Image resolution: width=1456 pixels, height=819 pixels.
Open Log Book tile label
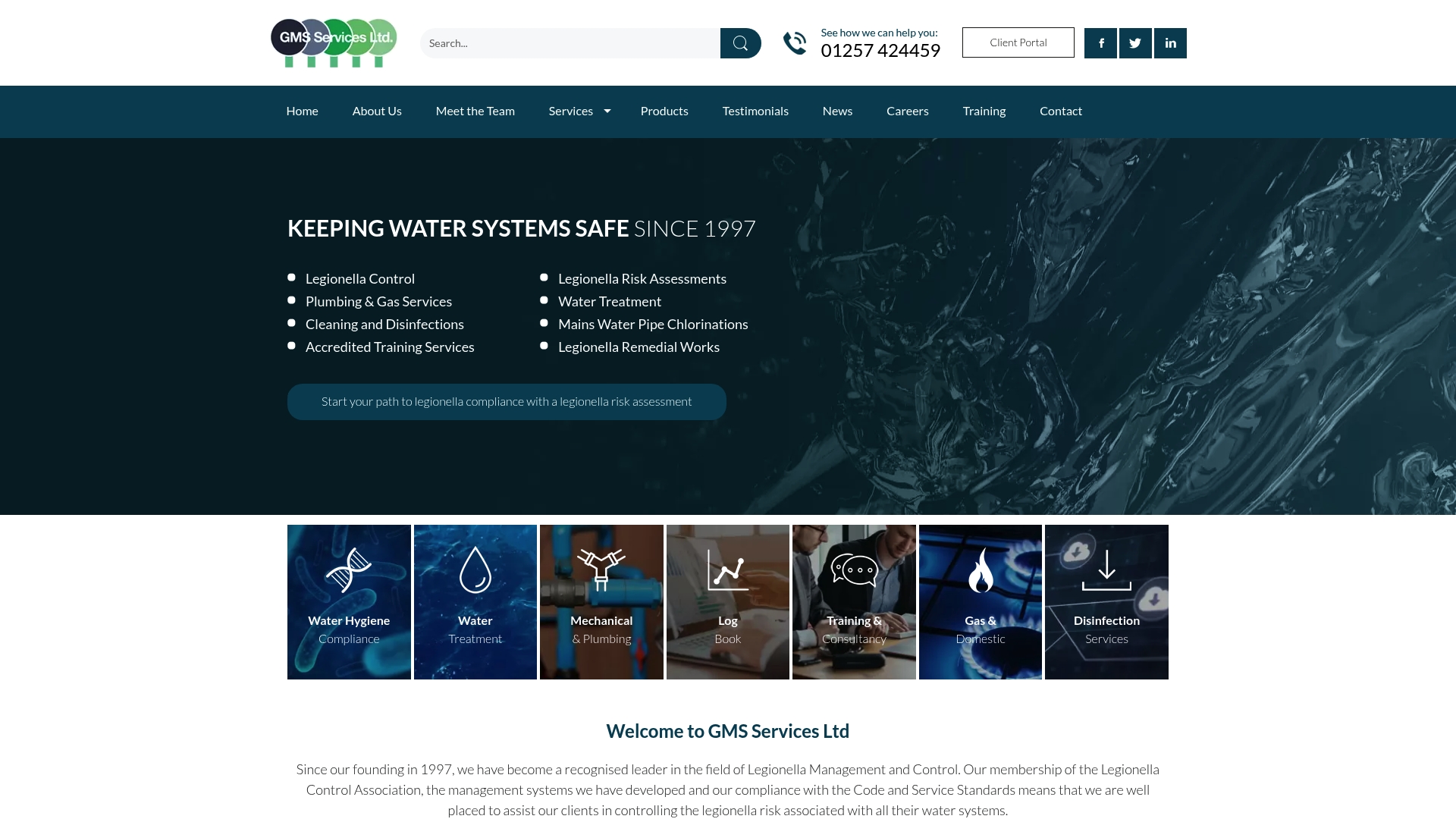pyautogui.click(x=728, y=629)
